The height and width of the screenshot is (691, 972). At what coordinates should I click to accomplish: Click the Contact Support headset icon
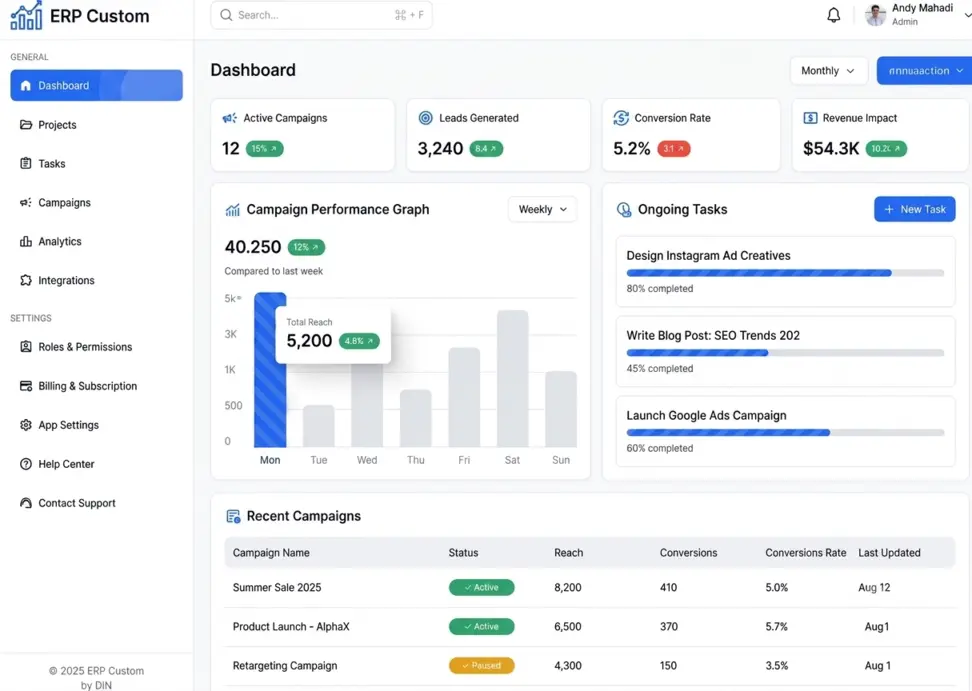tap(25, 503)
